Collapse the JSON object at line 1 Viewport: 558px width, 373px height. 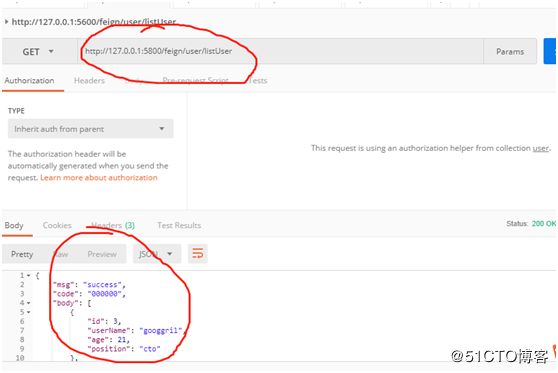point(28,275)
